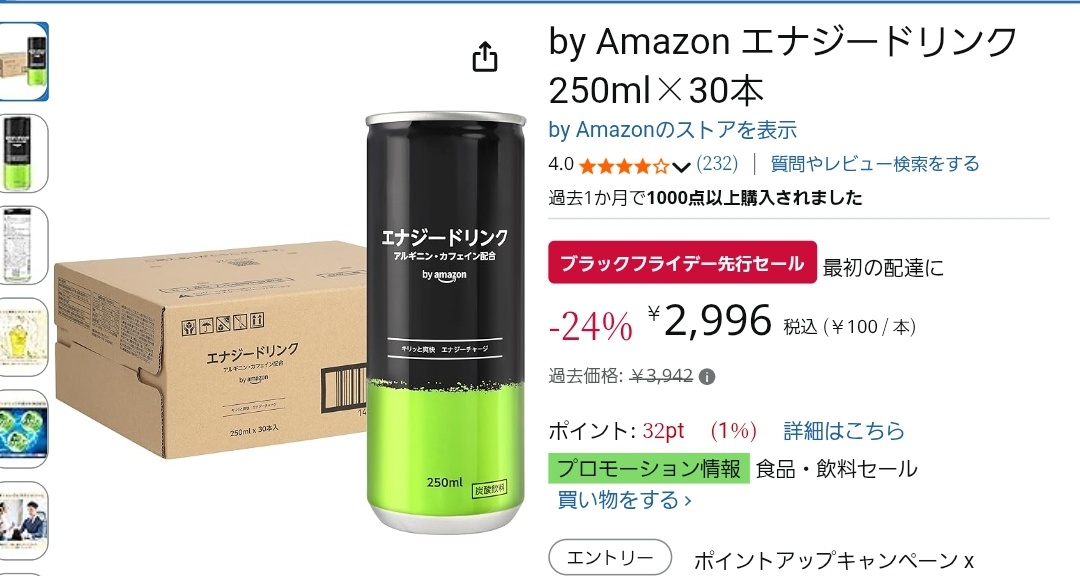Expand the star rating dropdown chevron

coord(681,167)
